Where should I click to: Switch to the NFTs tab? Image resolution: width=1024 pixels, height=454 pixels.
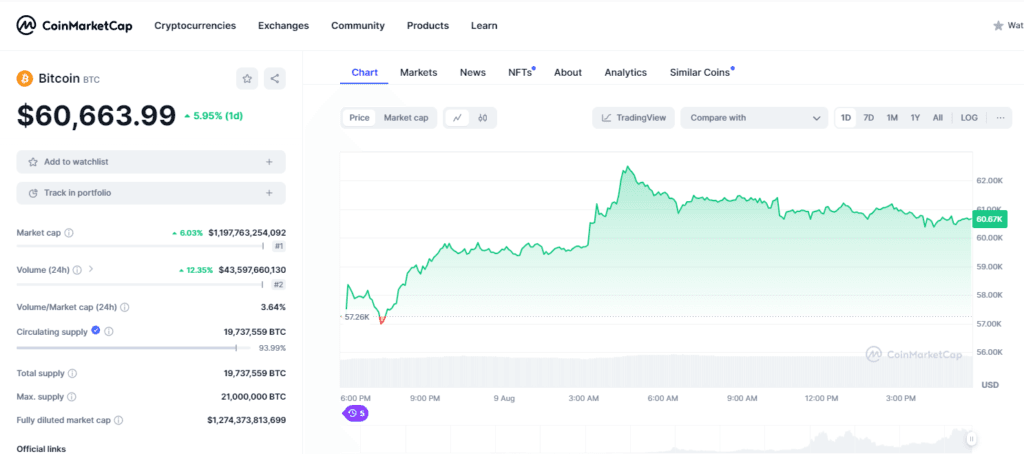click(x=520, y=73)
